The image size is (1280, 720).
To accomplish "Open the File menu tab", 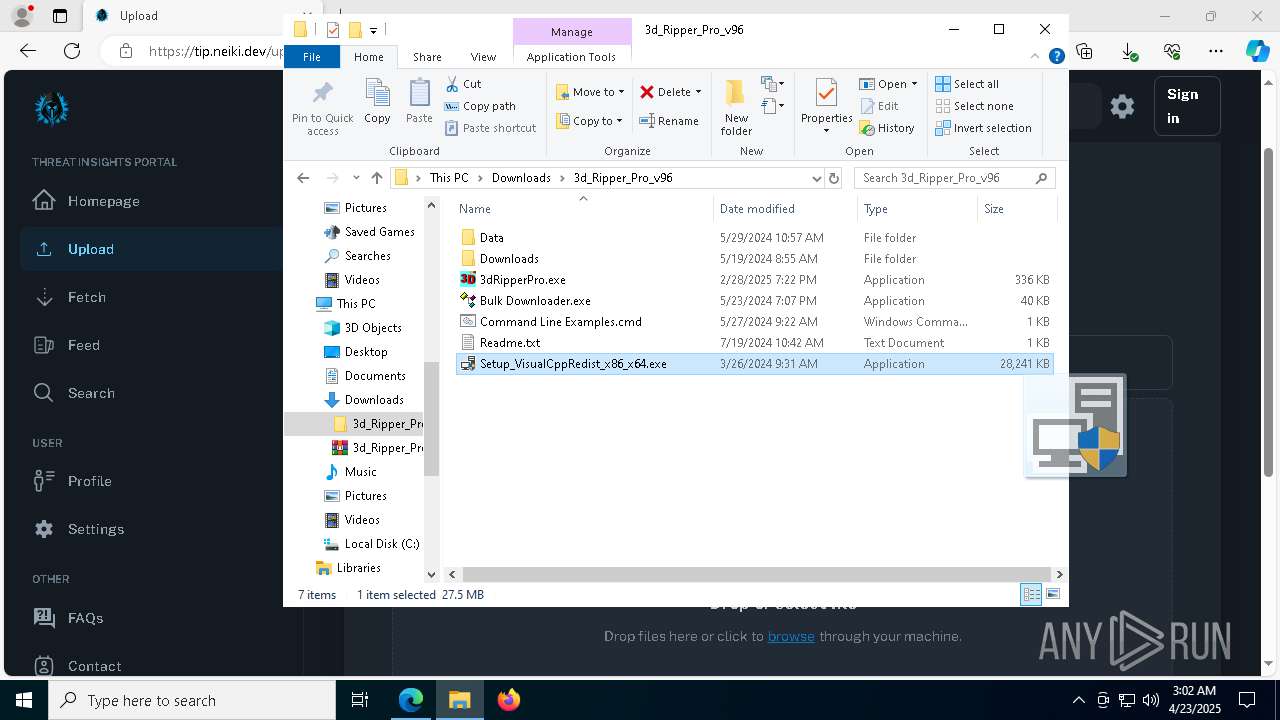I will (312, 57).
